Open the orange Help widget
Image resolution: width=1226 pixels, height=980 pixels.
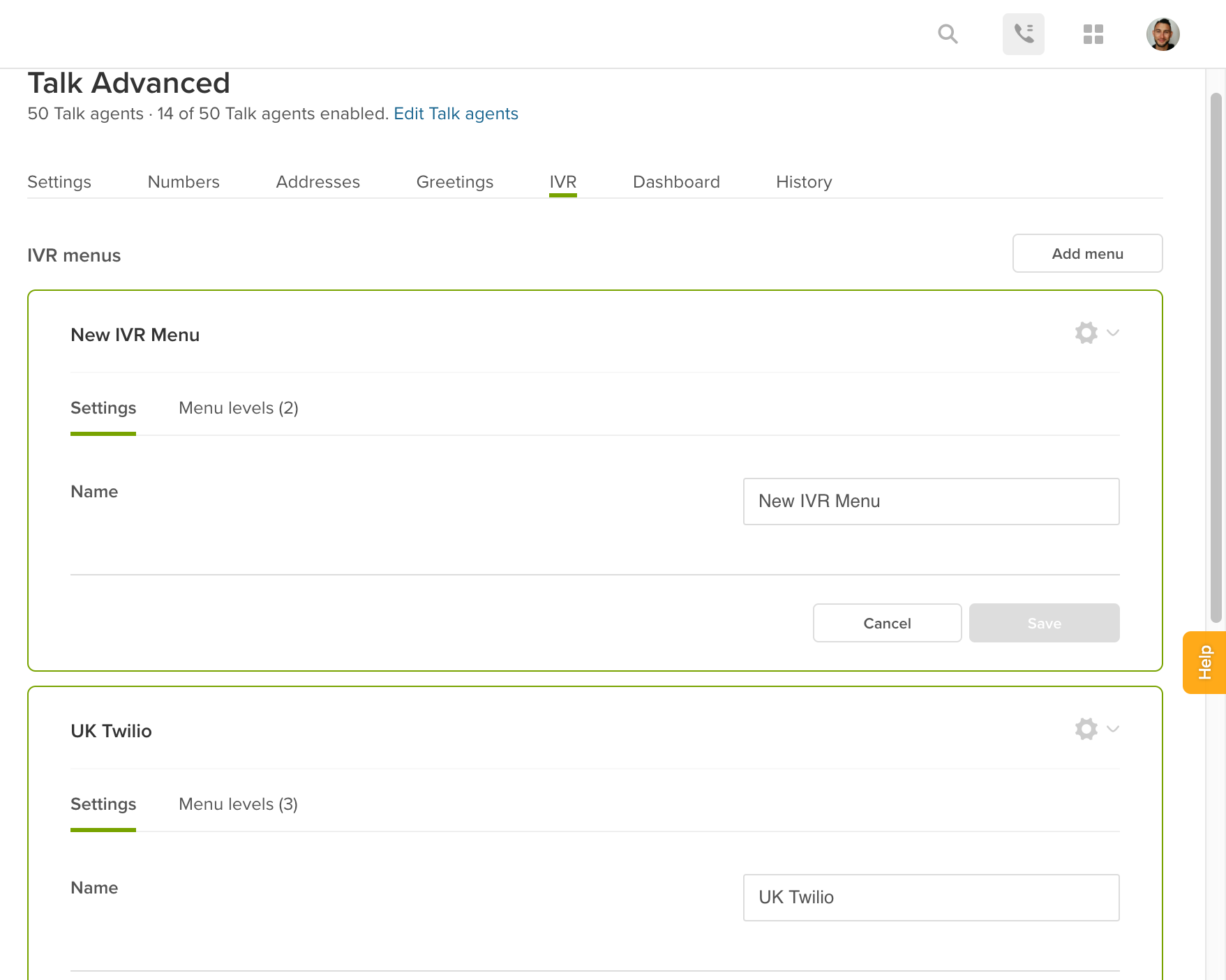tap(1204, 662)
